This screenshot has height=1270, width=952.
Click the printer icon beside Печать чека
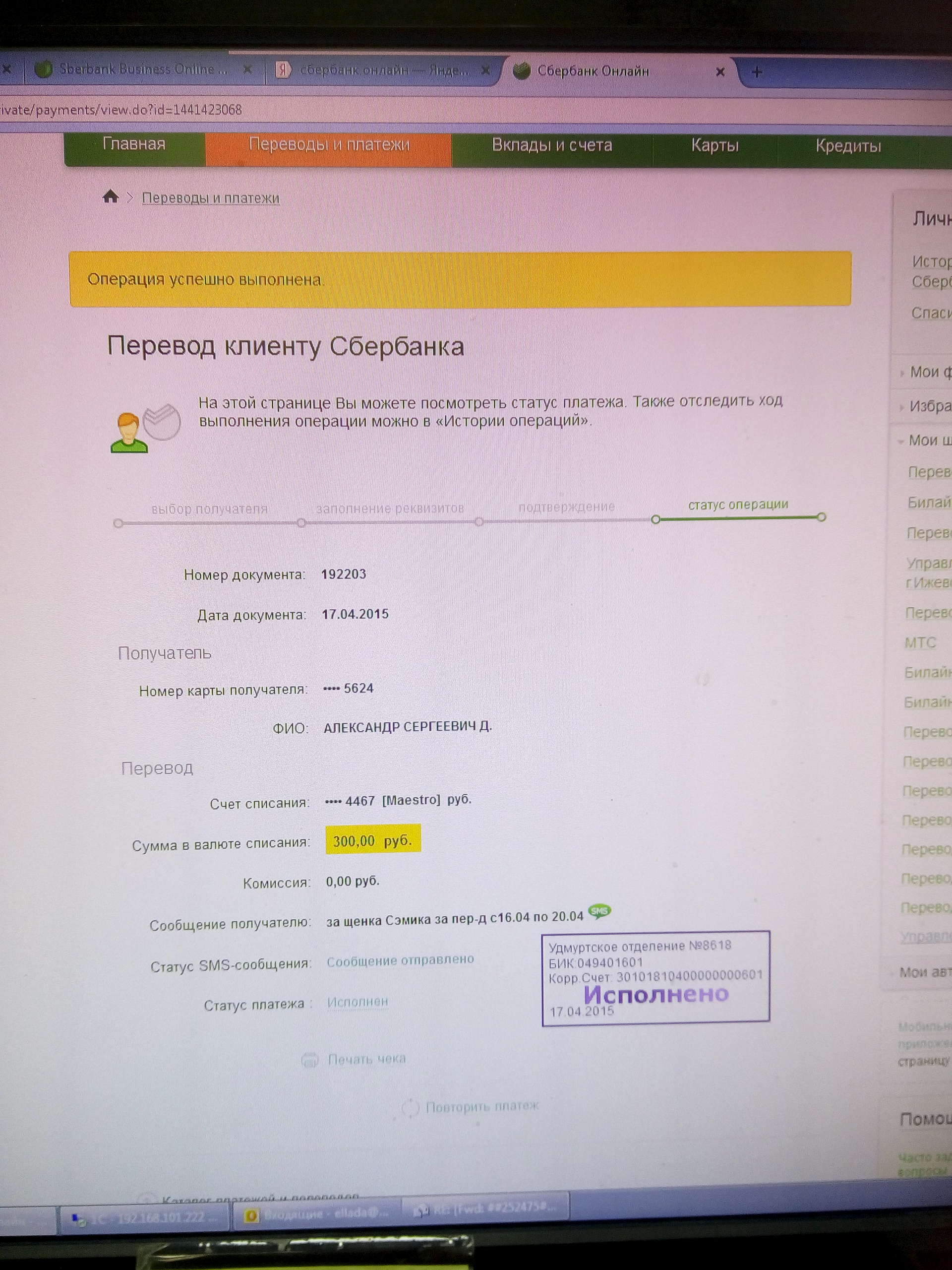(x=310, y=1060)
